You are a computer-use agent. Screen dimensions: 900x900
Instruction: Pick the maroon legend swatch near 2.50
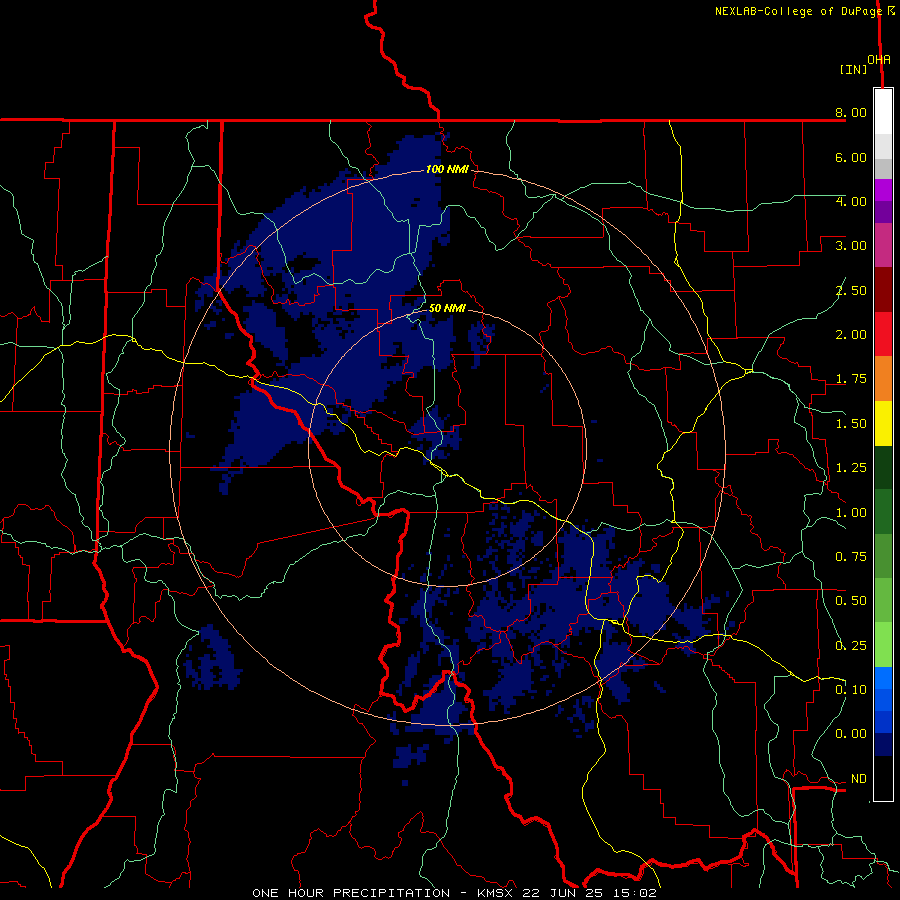click(883, 290)
